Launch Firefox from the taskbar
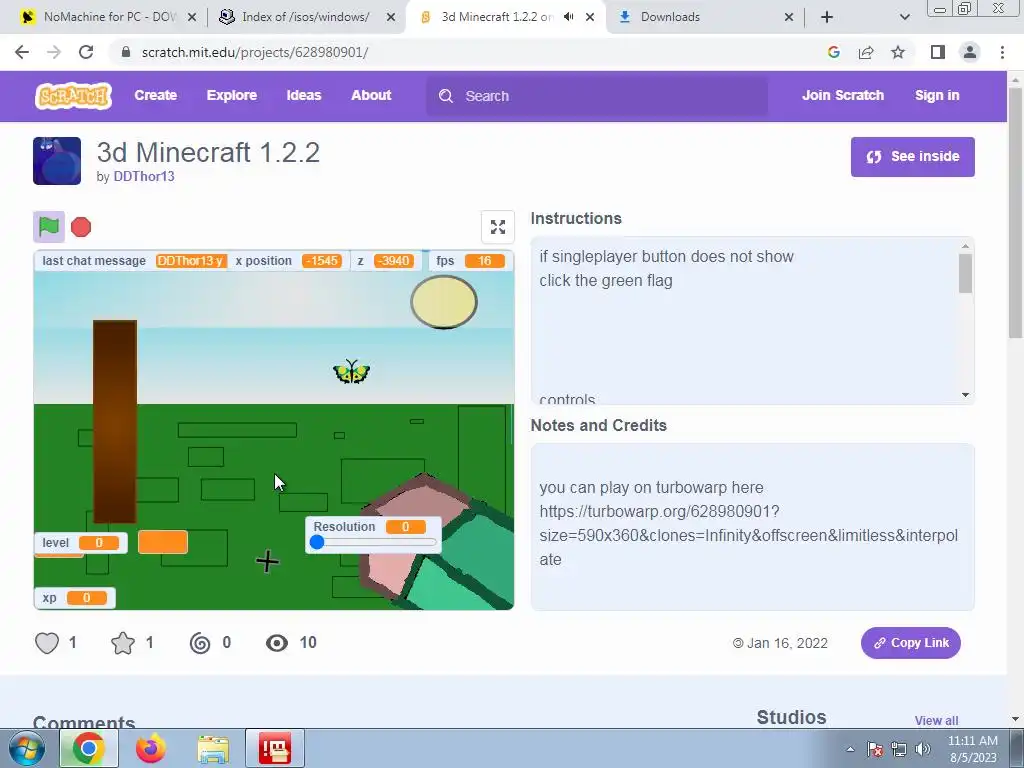The height and width of the screenshot is (768, 1024). click(x=150, y=748)
